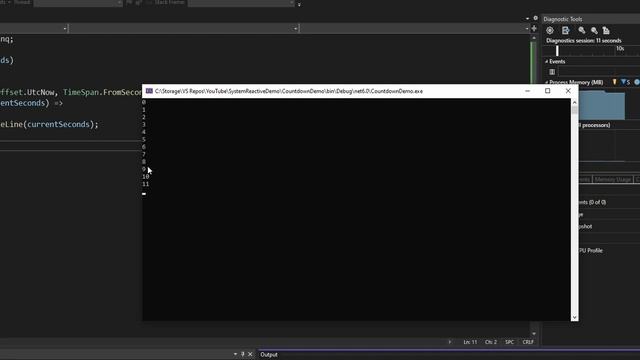Toggle pin on the bottom-left docked panel
The width and height of the screenshot is (640, 360).
coord(242,354)
